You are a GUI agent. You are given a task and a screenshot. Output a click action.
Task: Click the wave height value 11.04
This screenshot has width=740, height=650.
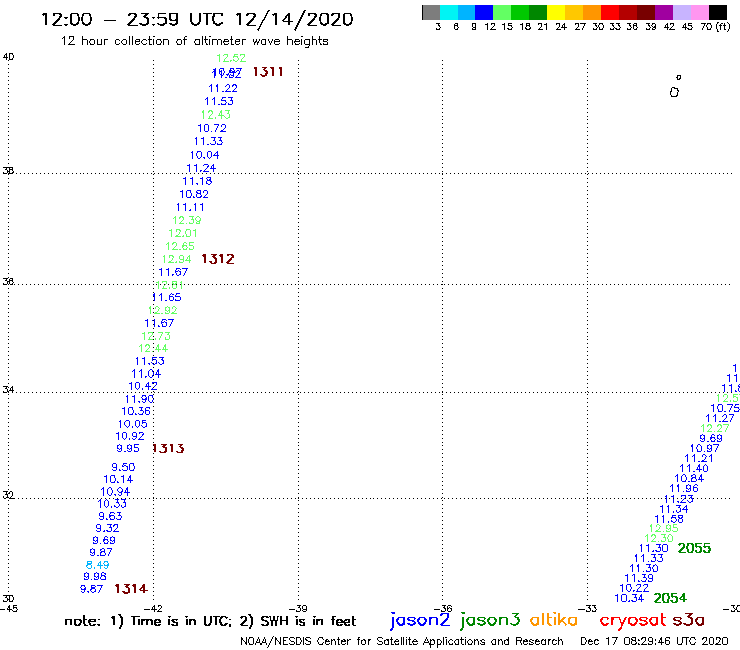point(146,374)
